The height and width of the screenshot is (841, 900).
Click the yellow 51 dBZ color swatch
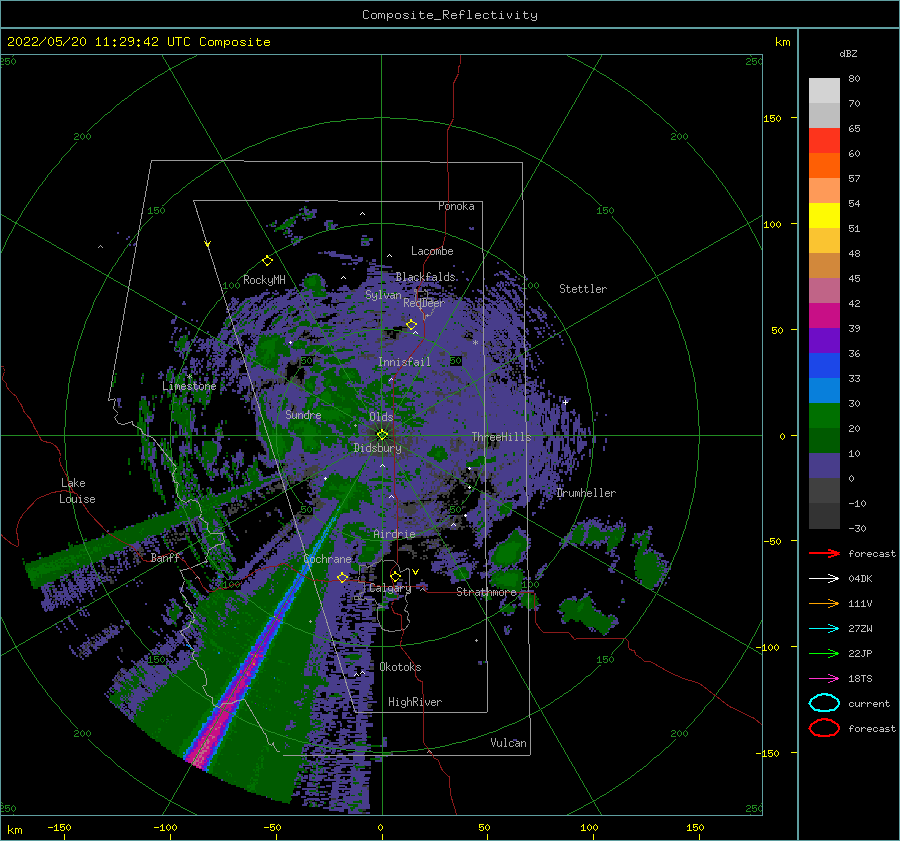coord(824,216)
